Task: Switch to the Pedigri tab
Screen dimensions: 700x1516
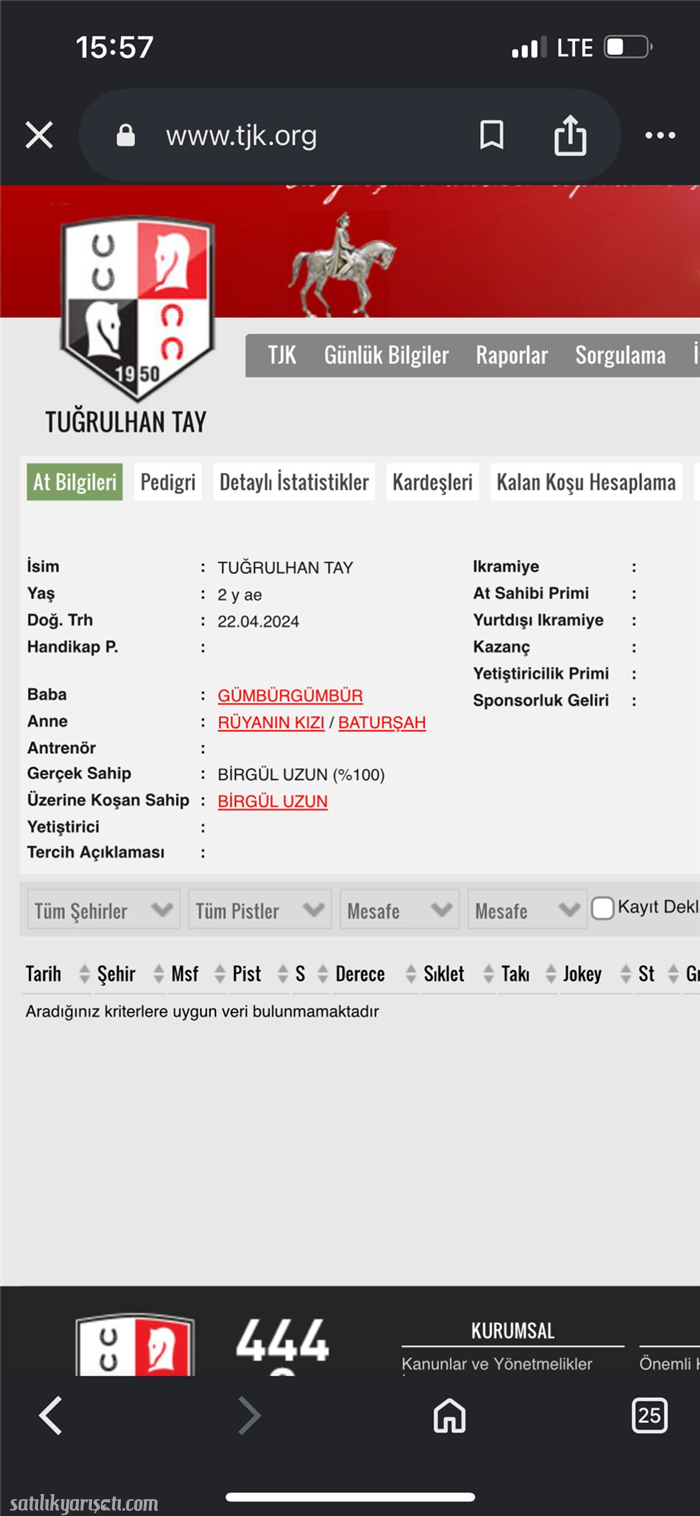Action: pyautogui.click(x=168, y=482)
